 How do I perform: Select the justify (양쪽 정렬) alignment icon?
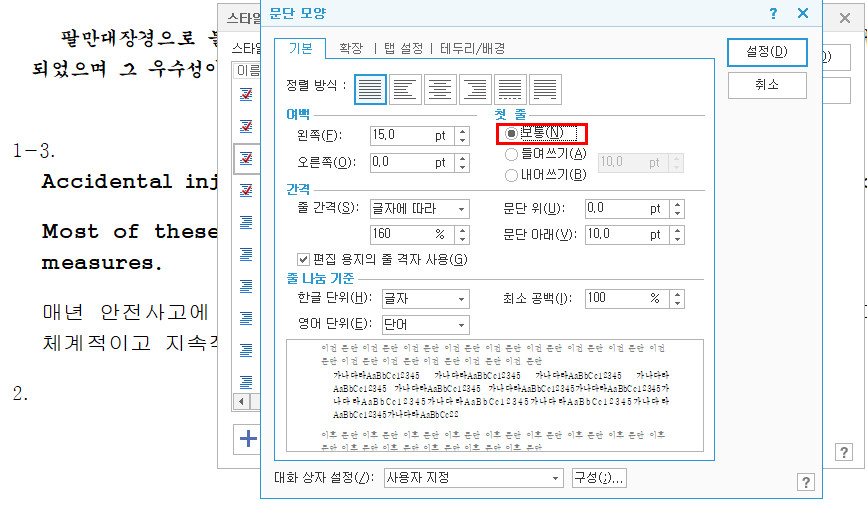tap(371, 88)
